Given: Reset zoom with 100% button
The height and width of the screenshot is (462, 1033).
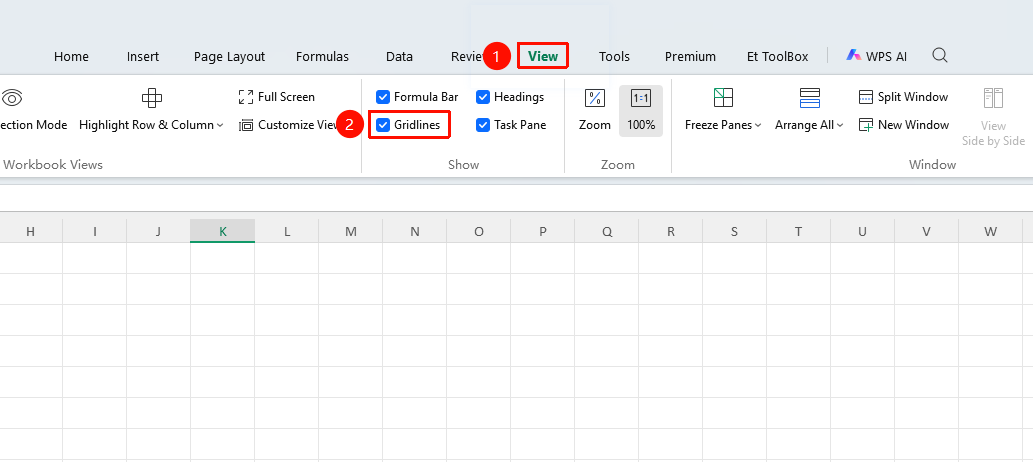Looking at the screenshot, I should [641, 111].
